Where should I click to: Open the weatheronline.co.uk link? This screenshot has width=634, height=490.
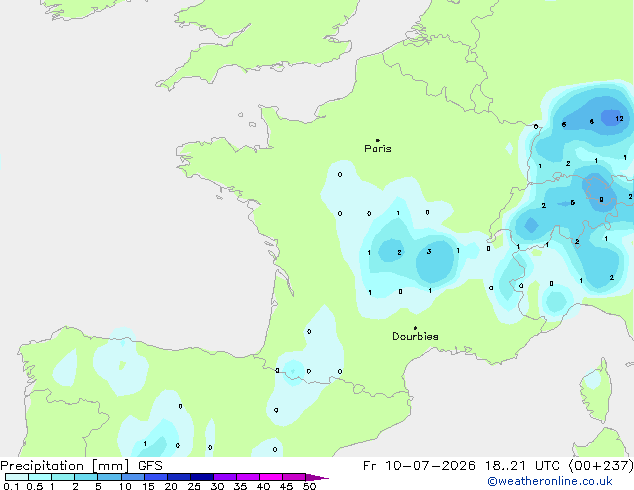coord(550,482)
